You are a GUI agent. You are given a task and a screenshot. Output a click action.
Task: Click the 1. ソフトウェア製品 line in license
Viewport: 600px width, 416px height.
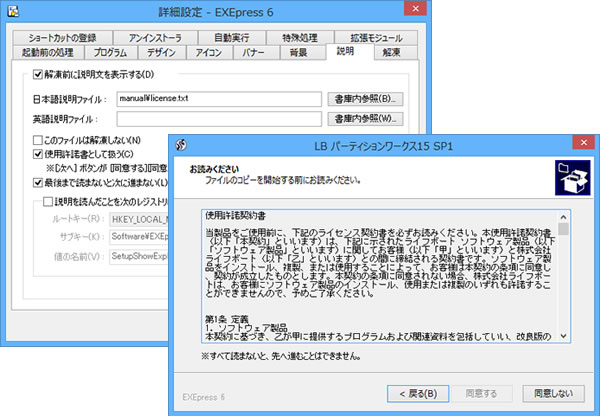246,328
